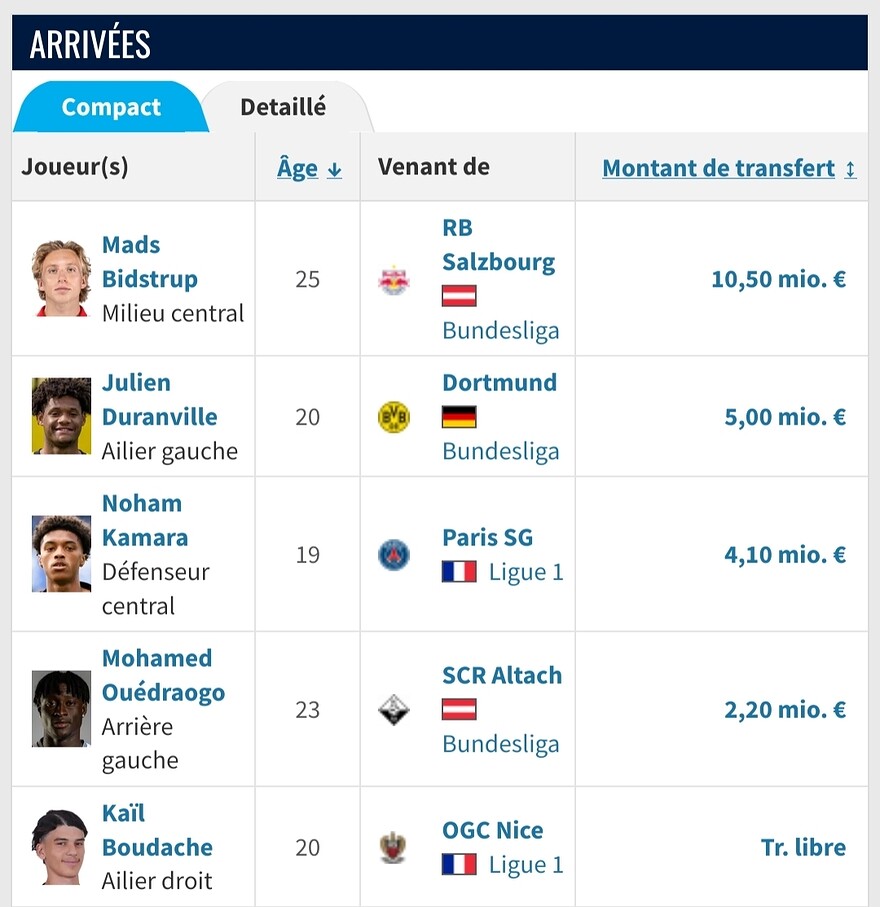Click the German flag under Dortmund
The width and height of the screenshot is (880, 907).
coord(459,417)
